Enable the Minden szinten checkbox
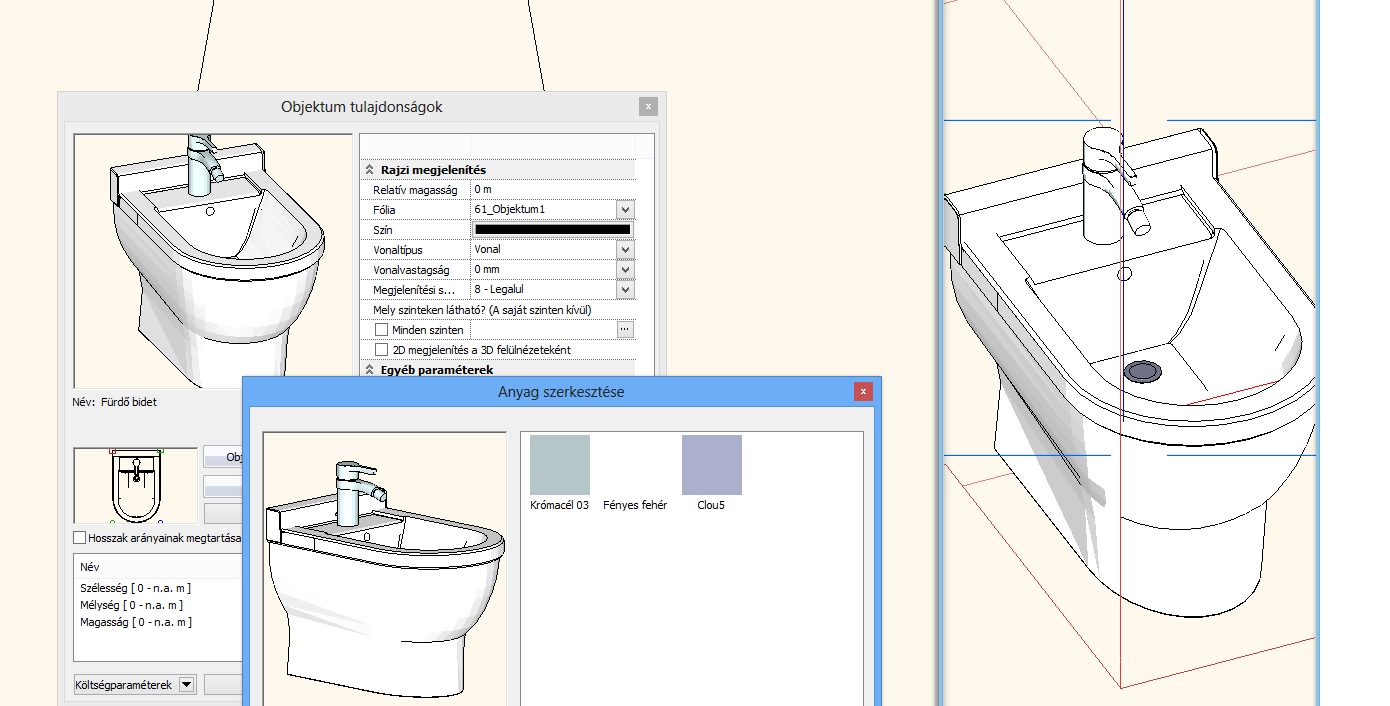Viewport: 1390px width, 706px height. pyautogui.click(x=381, y=330)
